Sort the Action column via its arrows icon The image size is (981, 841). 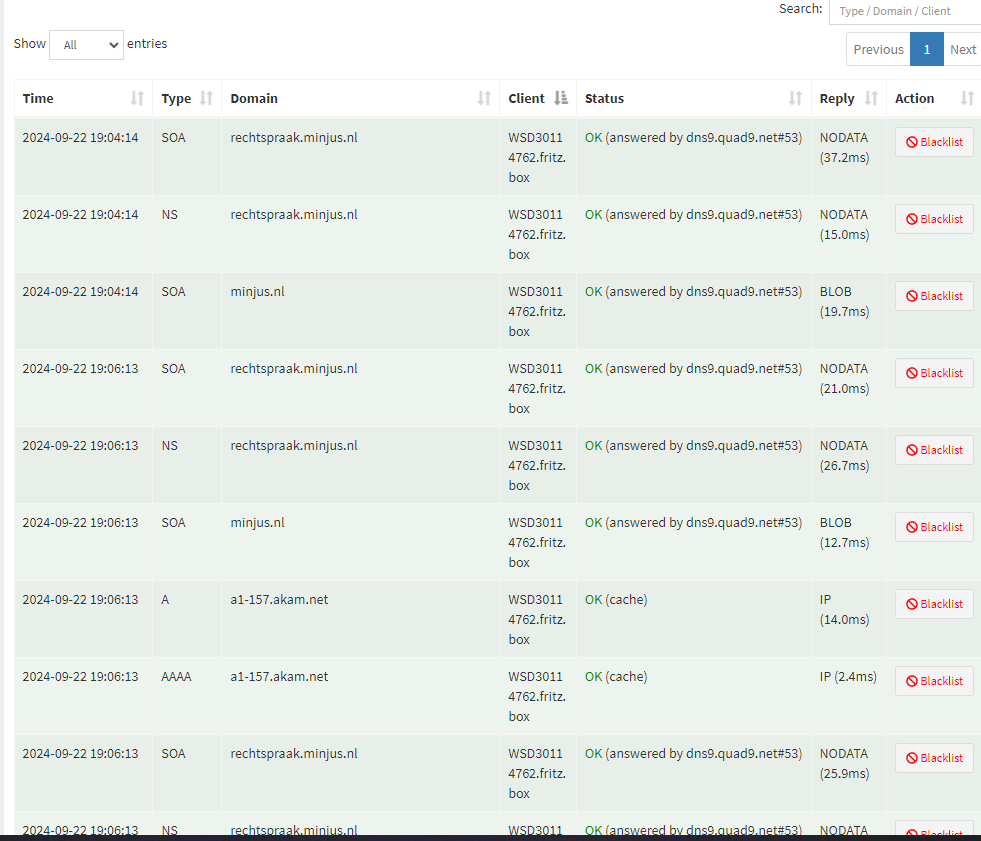(967, 98)
